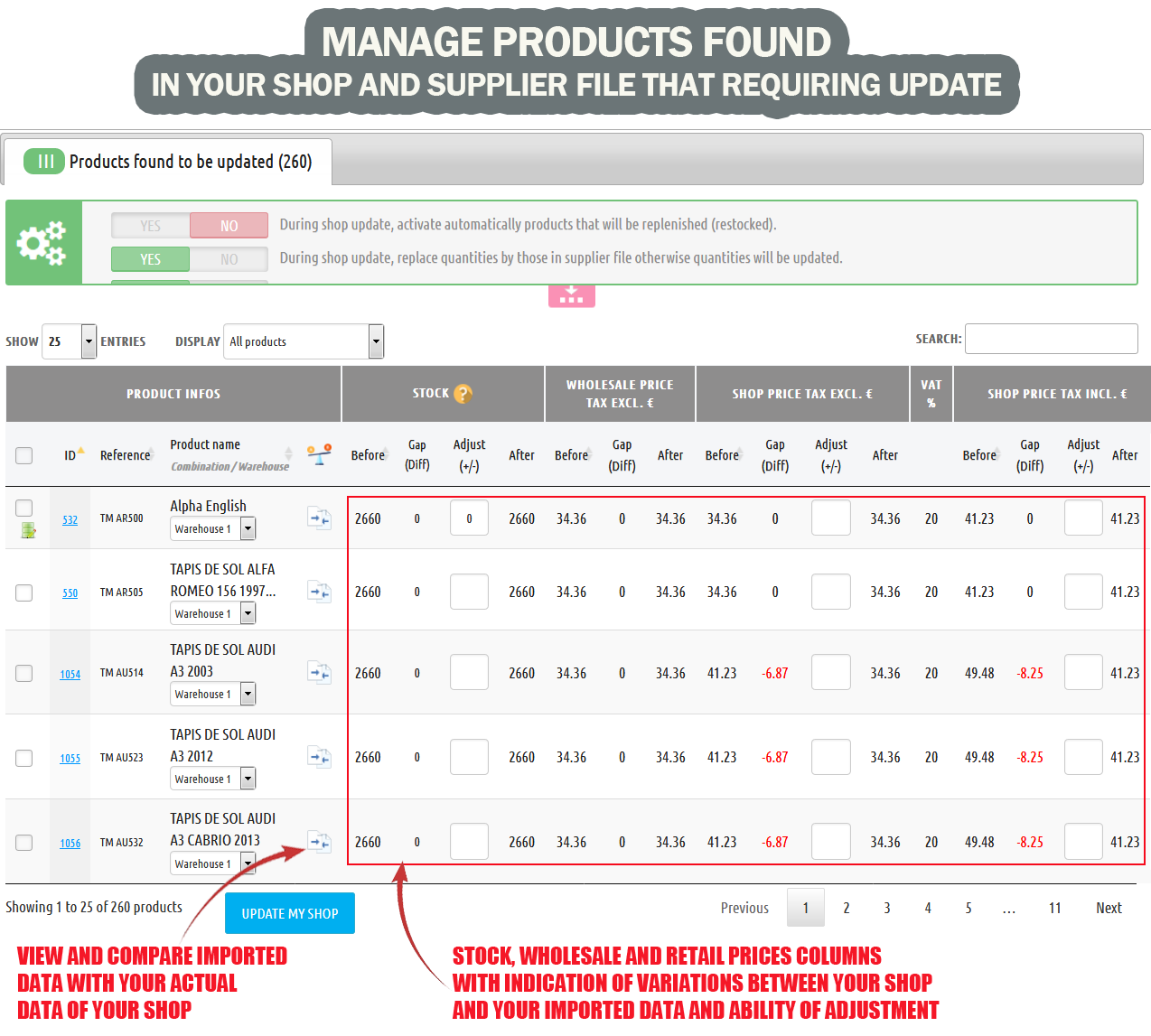Toggle YES for activating restocked products automatically

click(x=151, y=226)
